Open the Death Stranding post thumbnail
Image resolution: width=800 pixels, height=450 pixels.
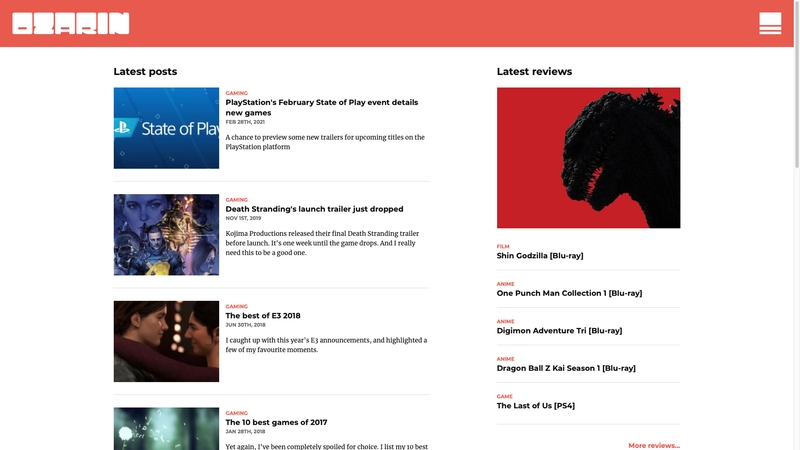(x=166, y=235)
